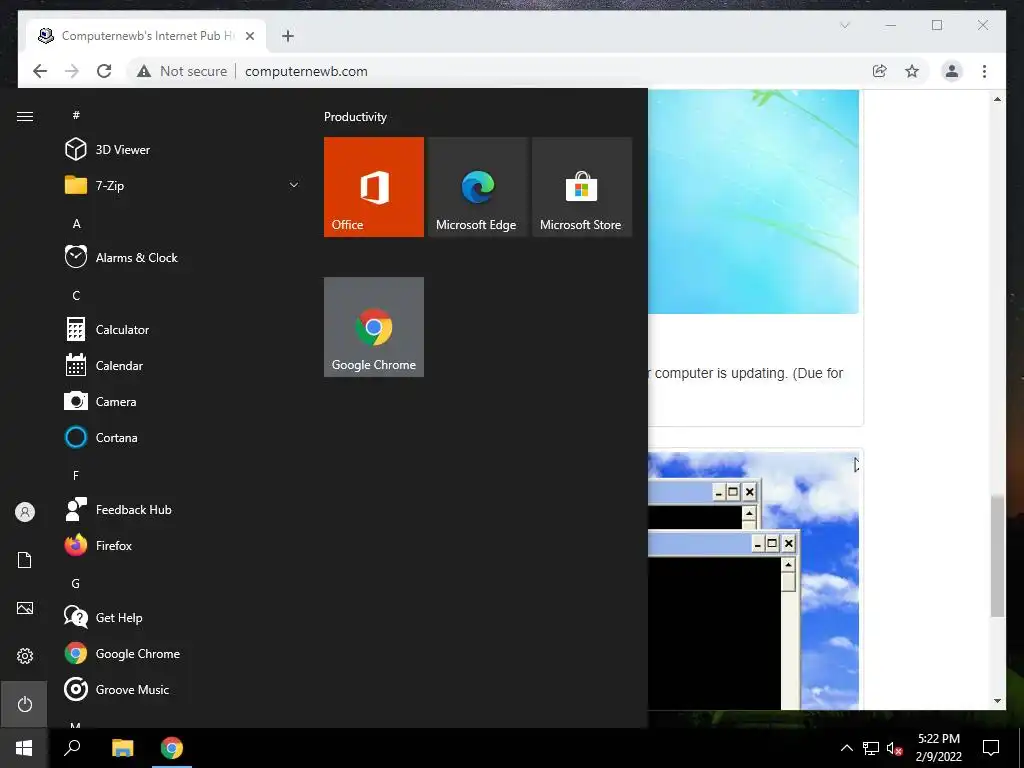1024x768 pixels.
Task: Click the cloudy sky VM thumbnail
Action: coord(754,581)
